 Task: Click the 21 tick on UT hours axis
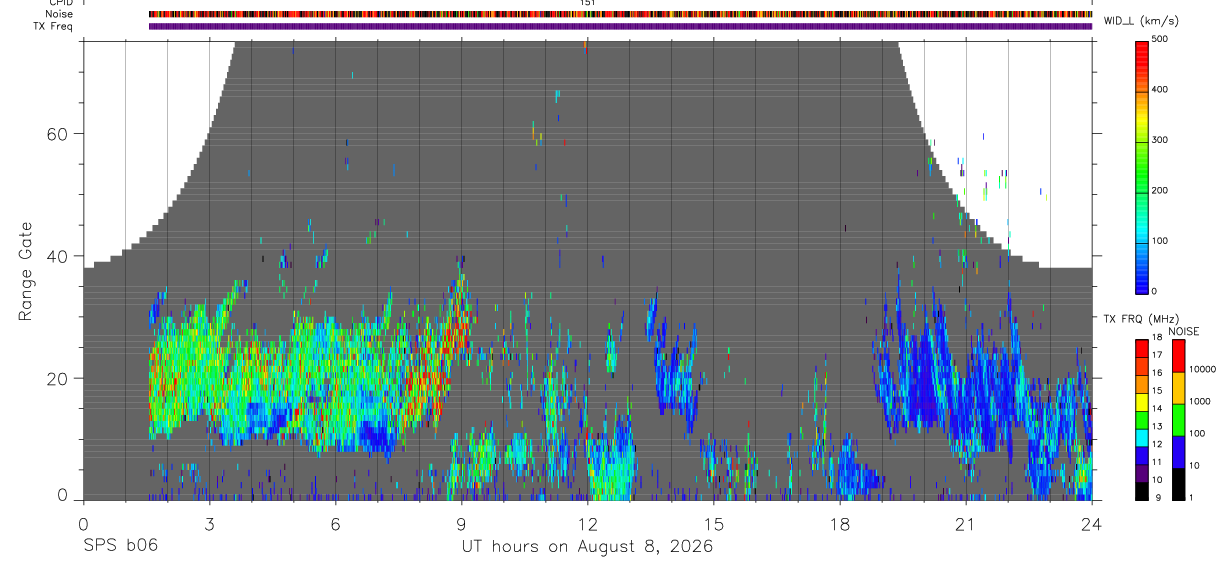point(965,524)
